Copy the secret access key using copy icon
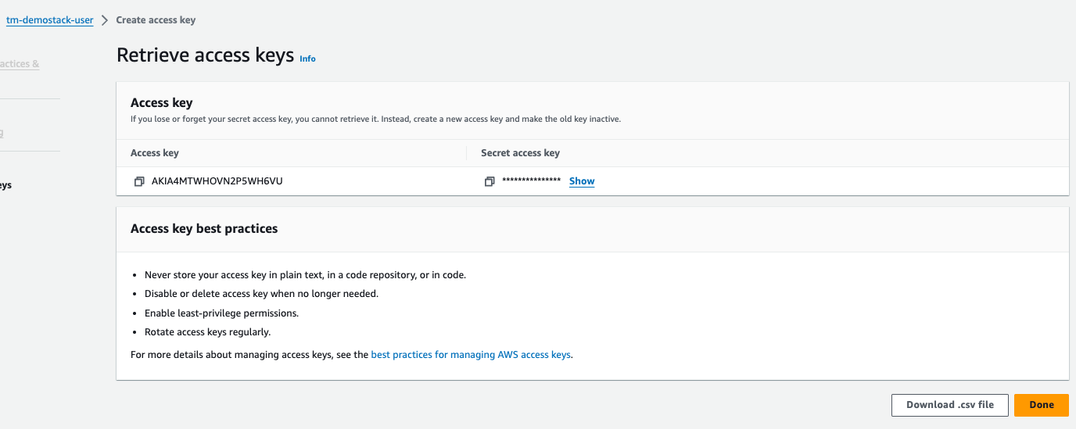 click(x=489, y=182)
